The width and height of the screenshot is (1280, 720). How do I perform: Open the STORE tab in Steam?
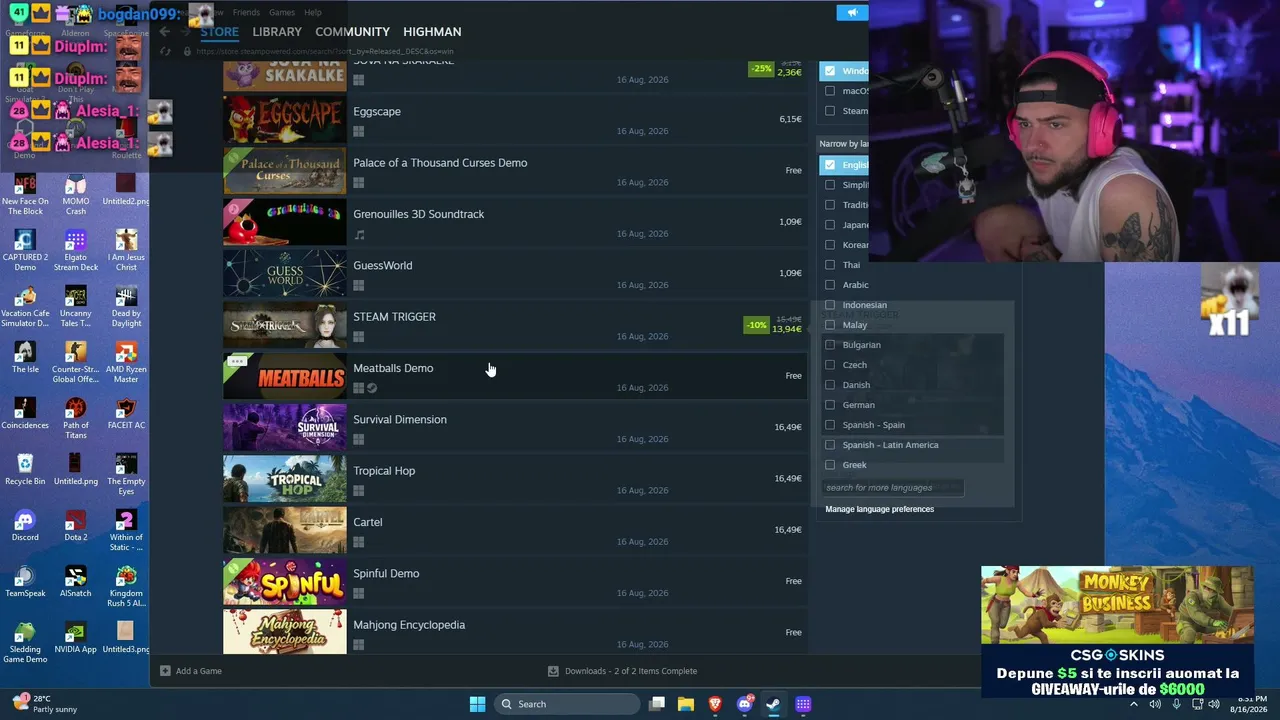[219, 32]
